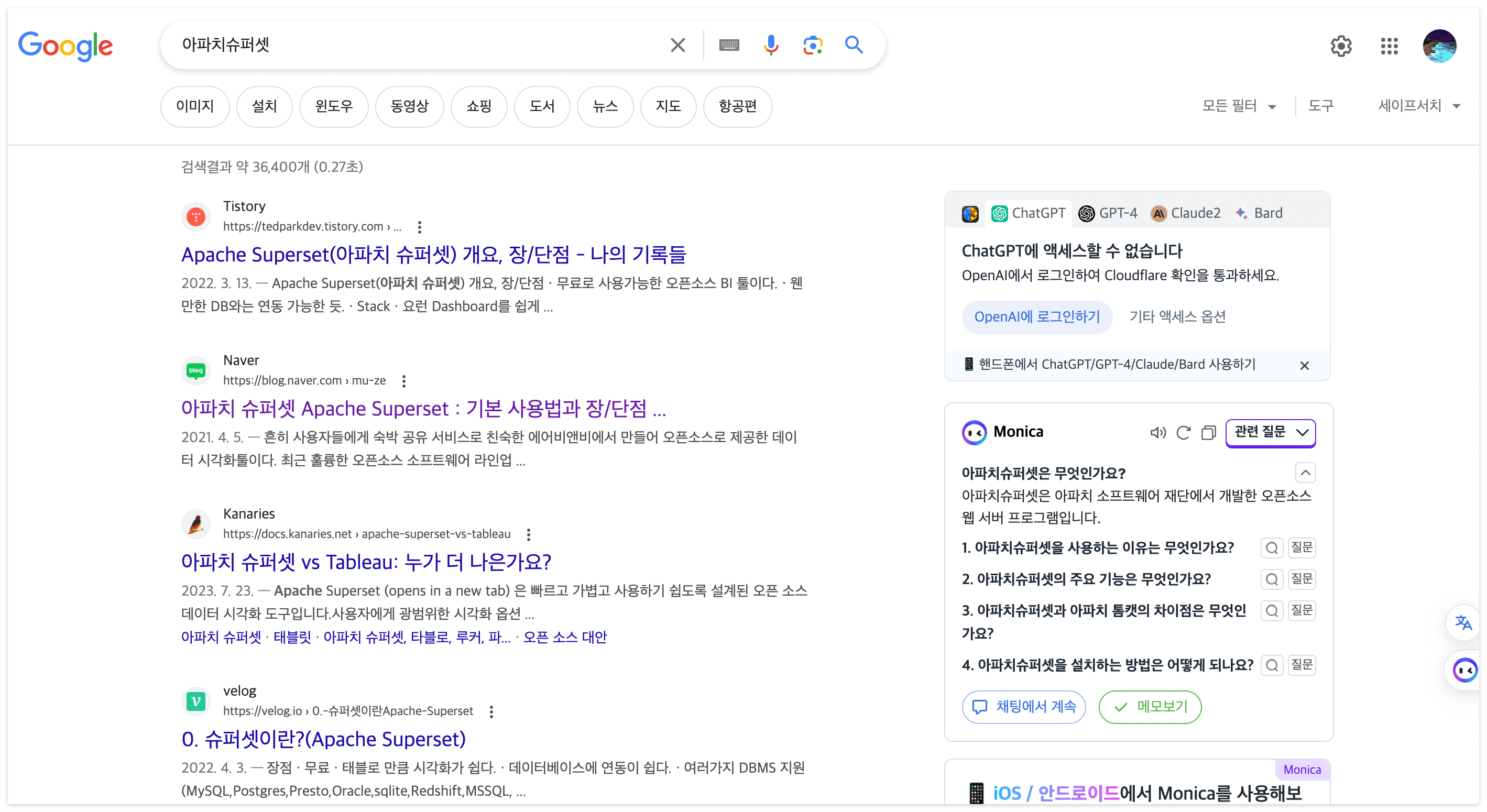Click the Tistory site favicon
This screenshot has height=812, width=1487.
[195, 216]
